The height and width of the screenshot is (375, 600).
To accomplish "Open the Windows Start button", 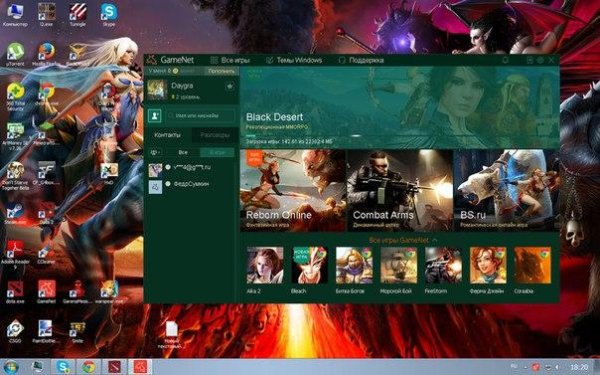I will tap(11, 367).
